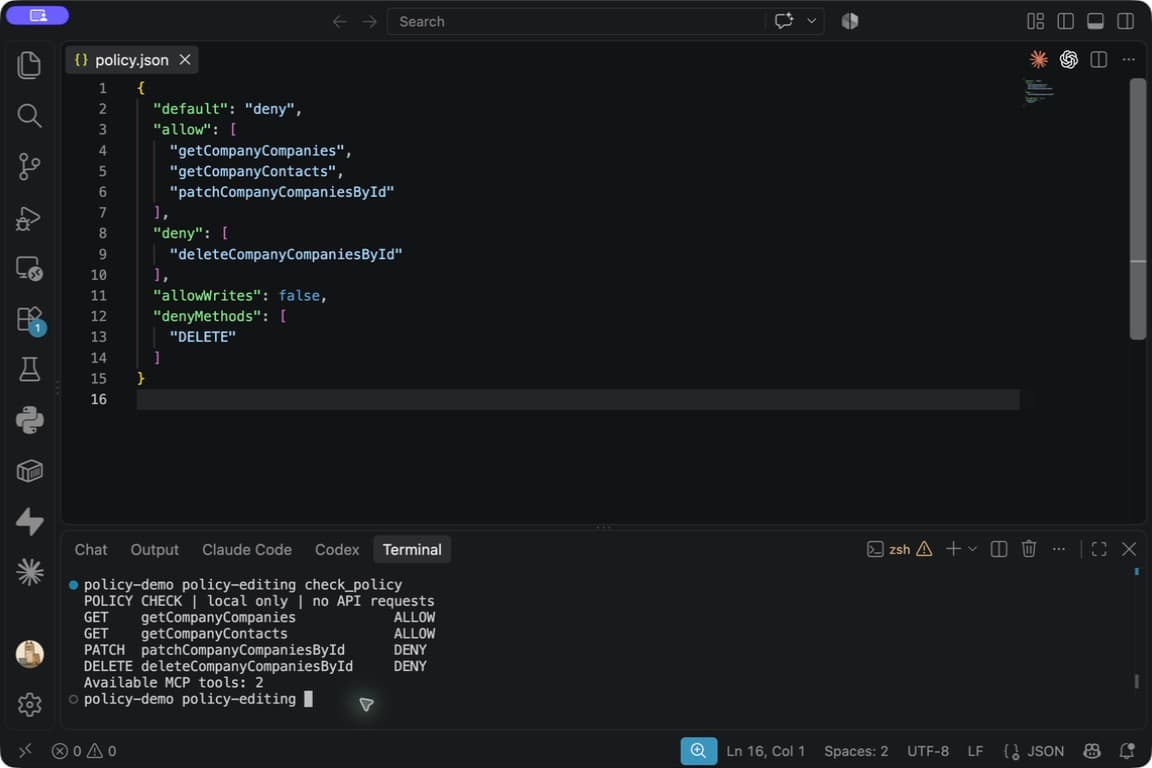The image size is (1152, 768).
Task: Click the editor vertical scrollbar
Action: 1137,209
